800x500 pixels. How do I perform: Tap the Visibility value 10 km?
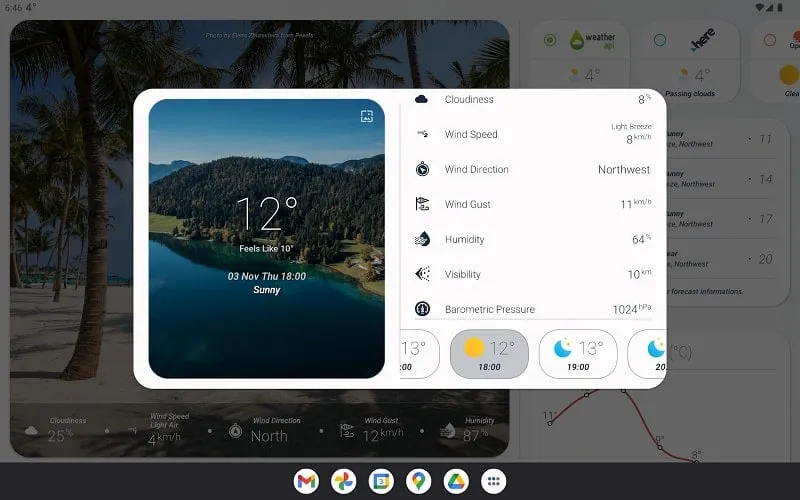click(x=639, y=274)
